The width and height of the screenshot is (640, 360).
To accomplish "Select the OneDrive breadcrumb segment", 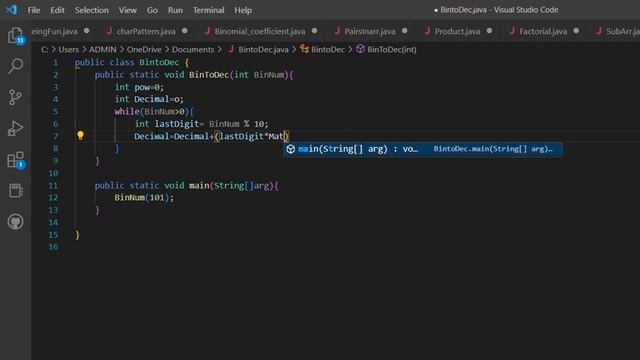I will click(x=144, y=49).
